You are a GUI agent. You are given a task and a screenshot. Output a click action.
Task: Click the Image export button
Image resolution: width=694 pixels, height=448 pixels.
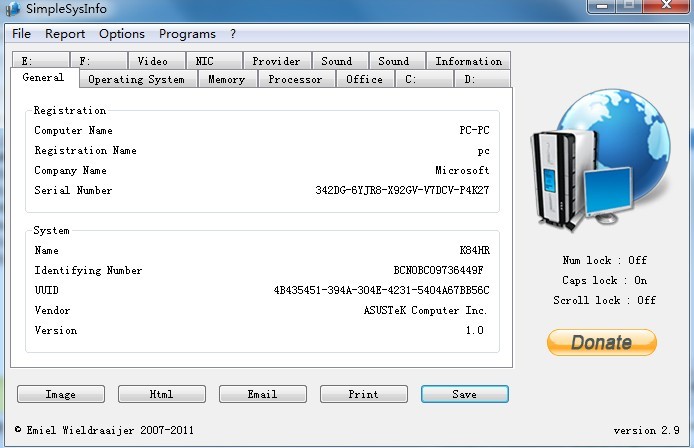[x=60, y=394]
